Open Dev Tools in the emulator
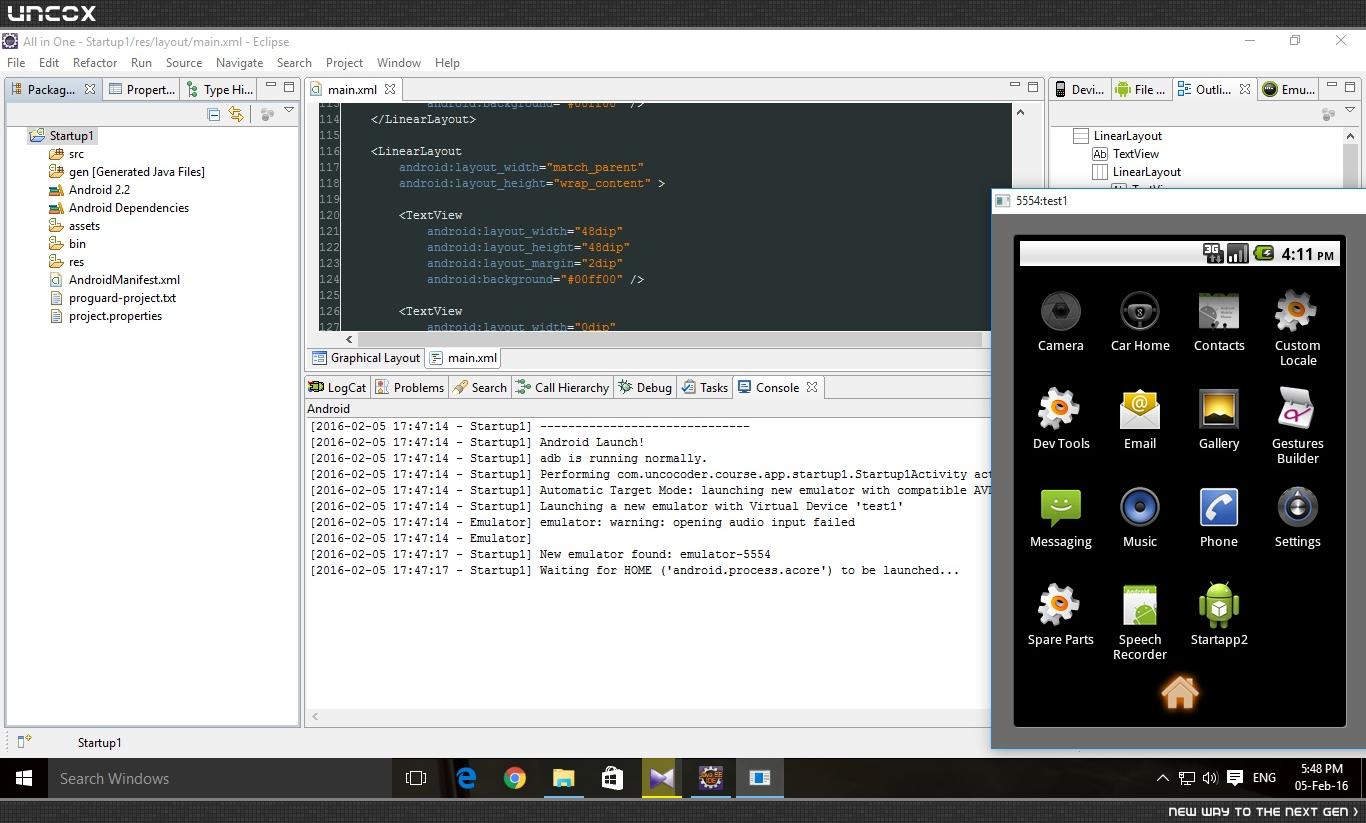 1060,420
